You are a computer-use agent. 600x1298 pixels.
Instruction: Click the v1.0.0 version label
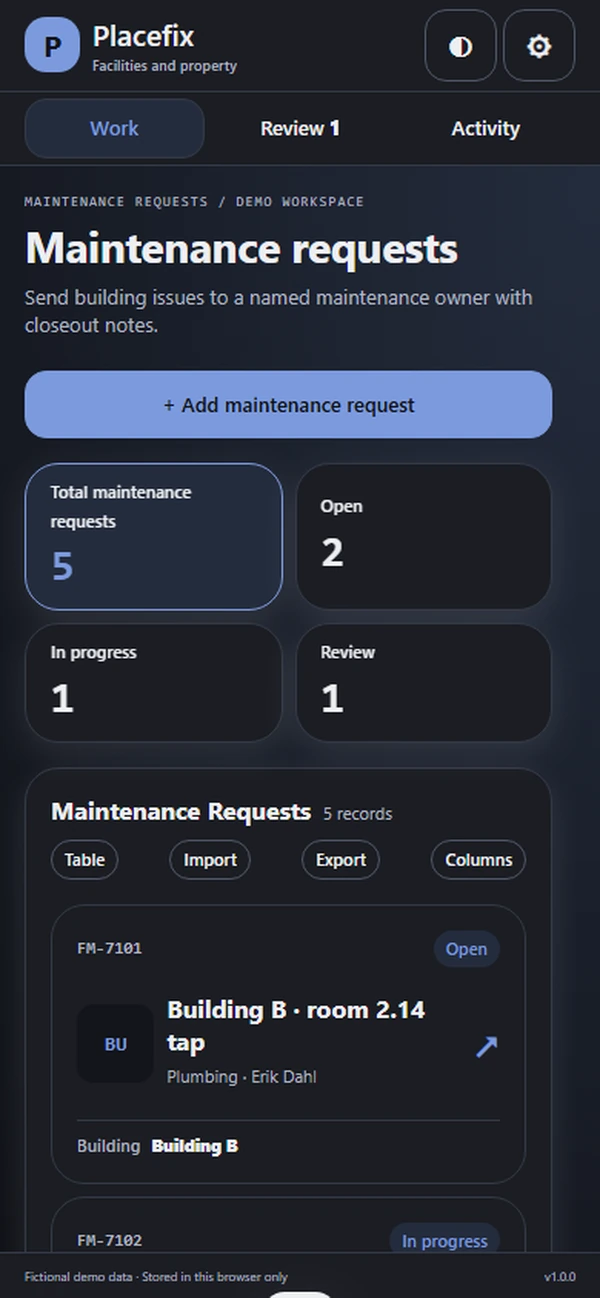[560, 1277]
